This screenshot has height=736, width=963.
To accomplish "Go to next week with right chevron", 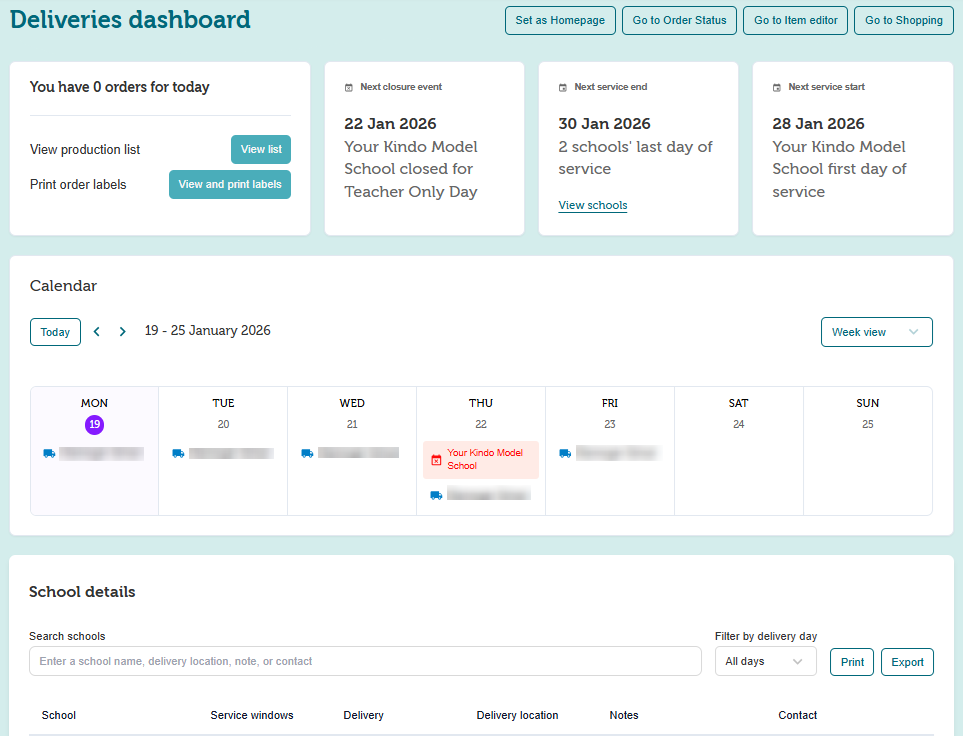I will [123, 332].
